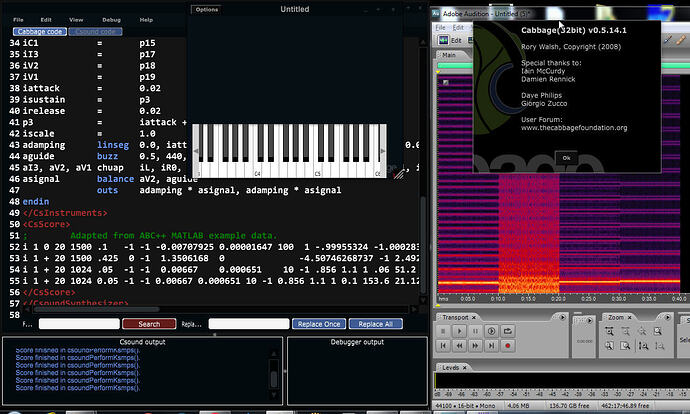
Task: Click the Stop button in Transport panel
Action: click(443, 331)
